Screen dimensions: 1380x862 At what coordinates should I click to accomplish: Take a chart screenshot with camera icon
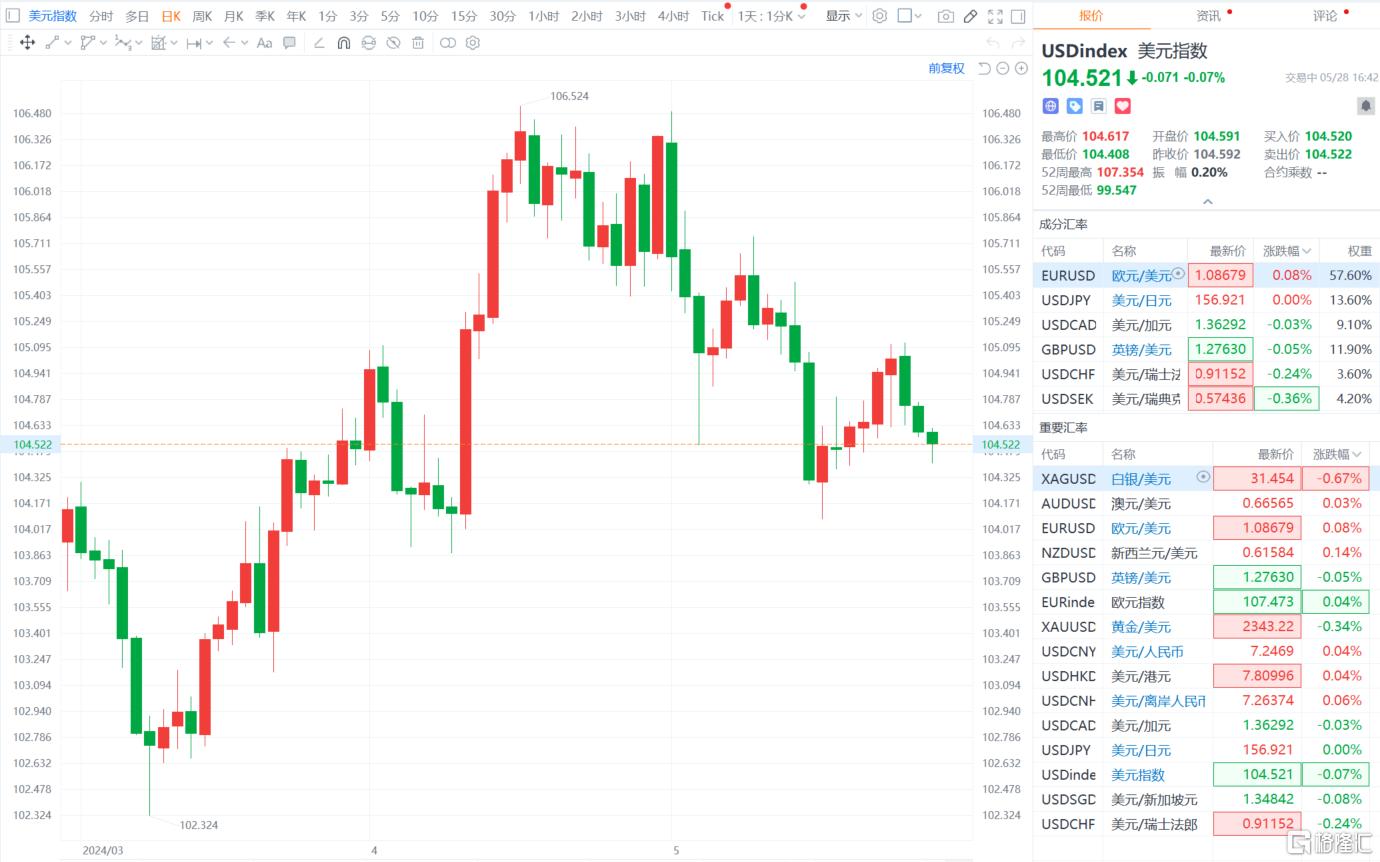[x=946, y=16]
